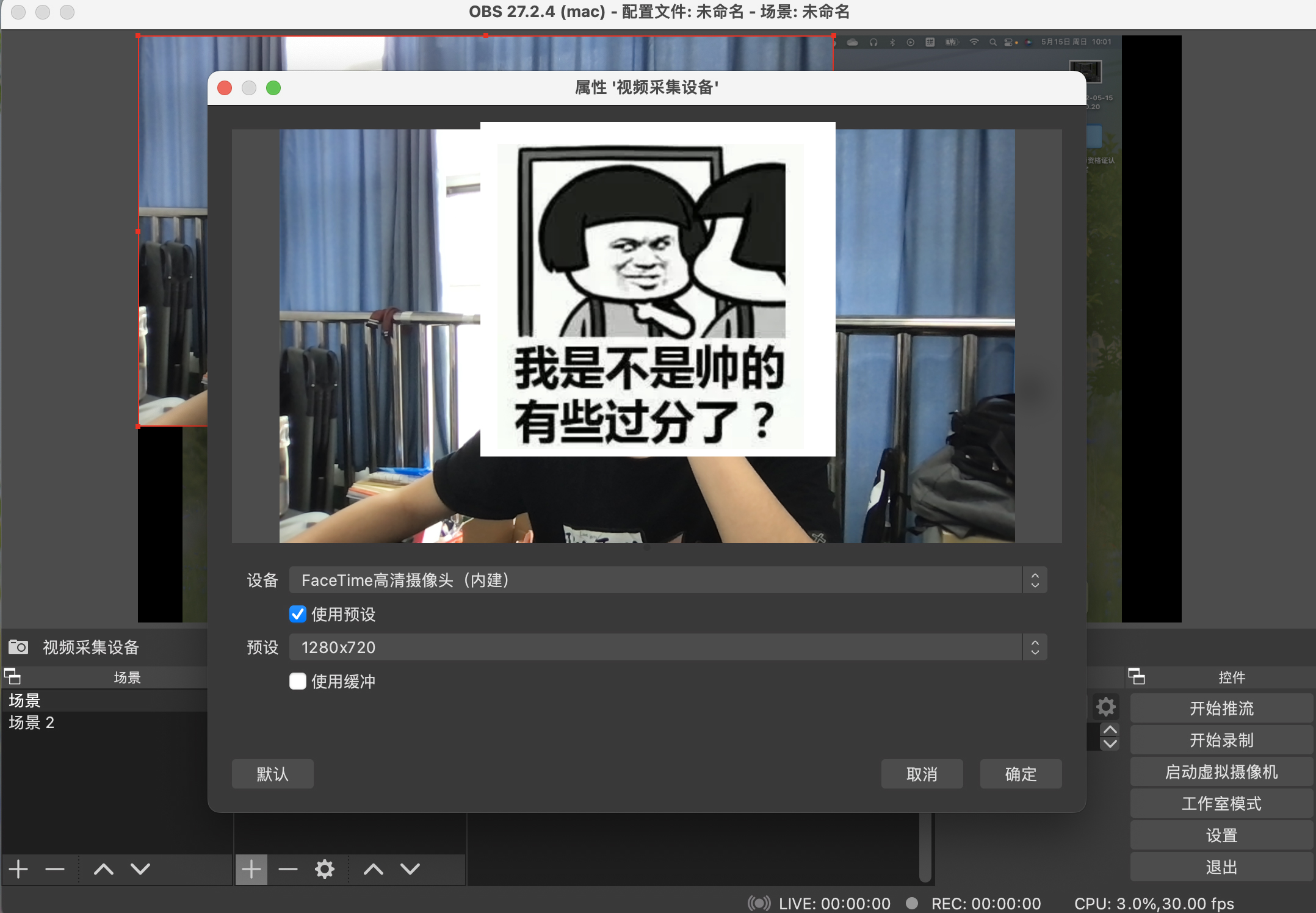Screen dimensions: 1316x913
Task: Click 启动虚拟摄像机 button
Action: [x=1221, y=771]
